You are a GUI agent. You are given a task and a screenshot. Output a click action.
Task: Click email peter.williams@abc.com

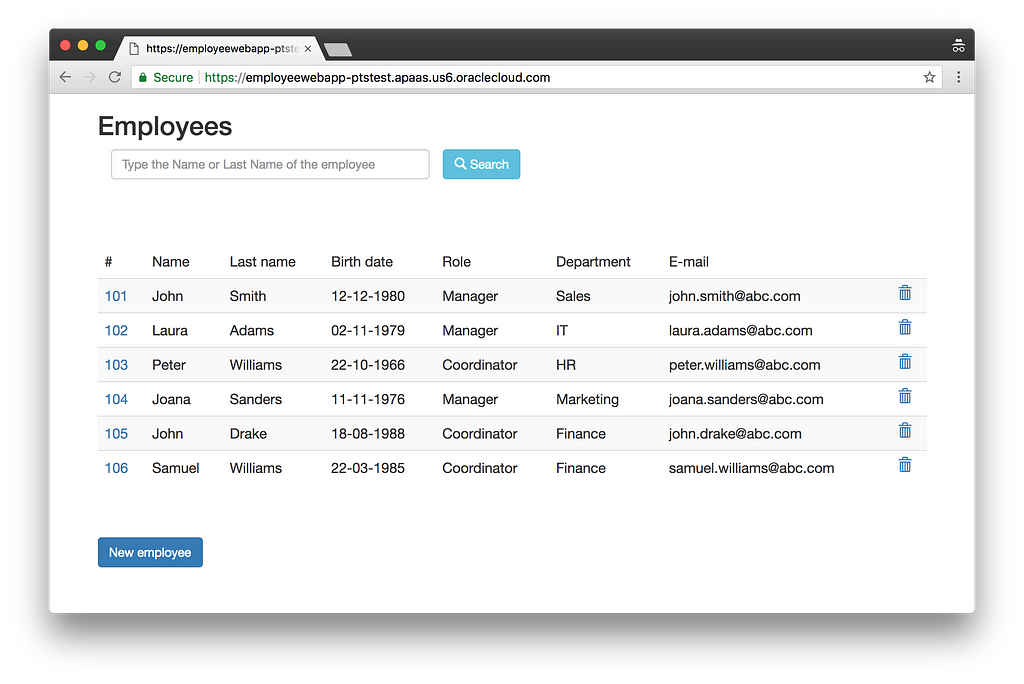click(744, 365)
